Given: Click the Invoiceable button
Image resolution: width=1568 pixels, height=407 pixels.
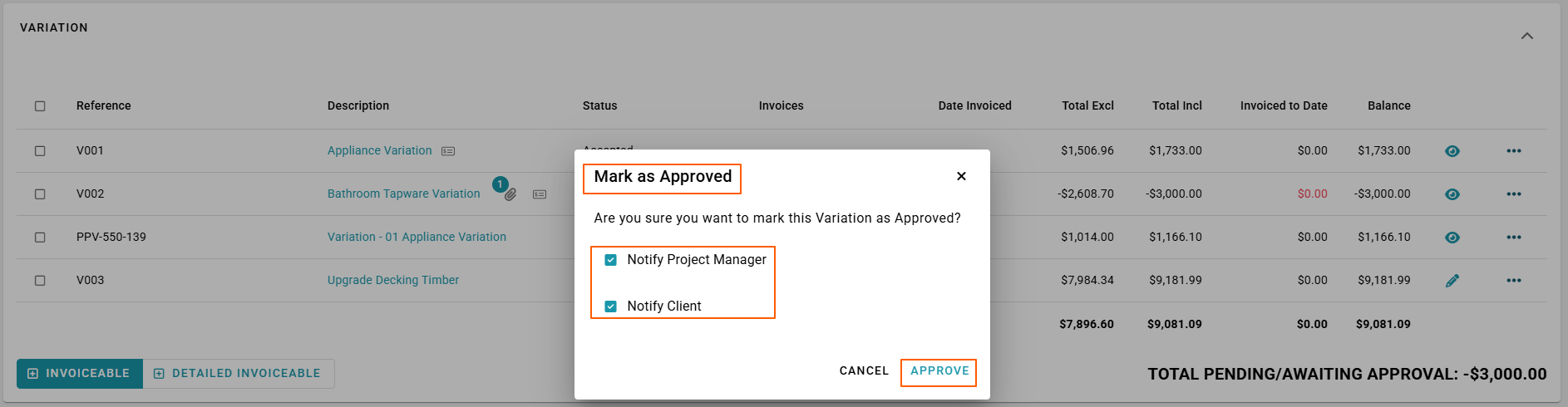Looking at the screenshot, I should pyautogui.click(x=80, y=374).
